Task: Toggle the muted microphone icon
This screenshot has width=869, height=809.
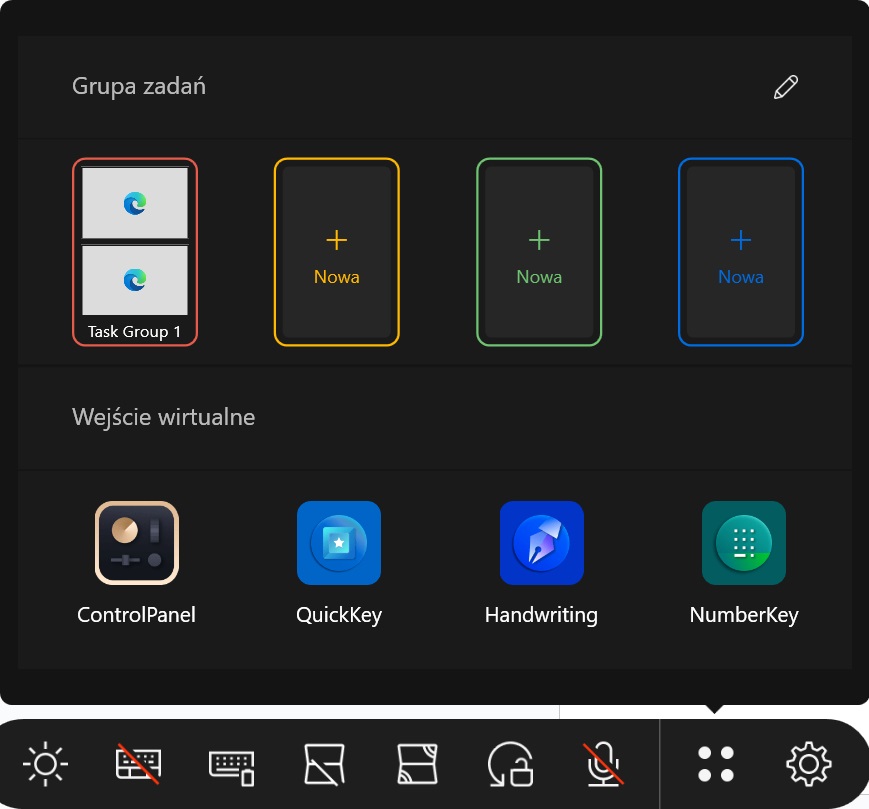Action: tap(603, 765)
